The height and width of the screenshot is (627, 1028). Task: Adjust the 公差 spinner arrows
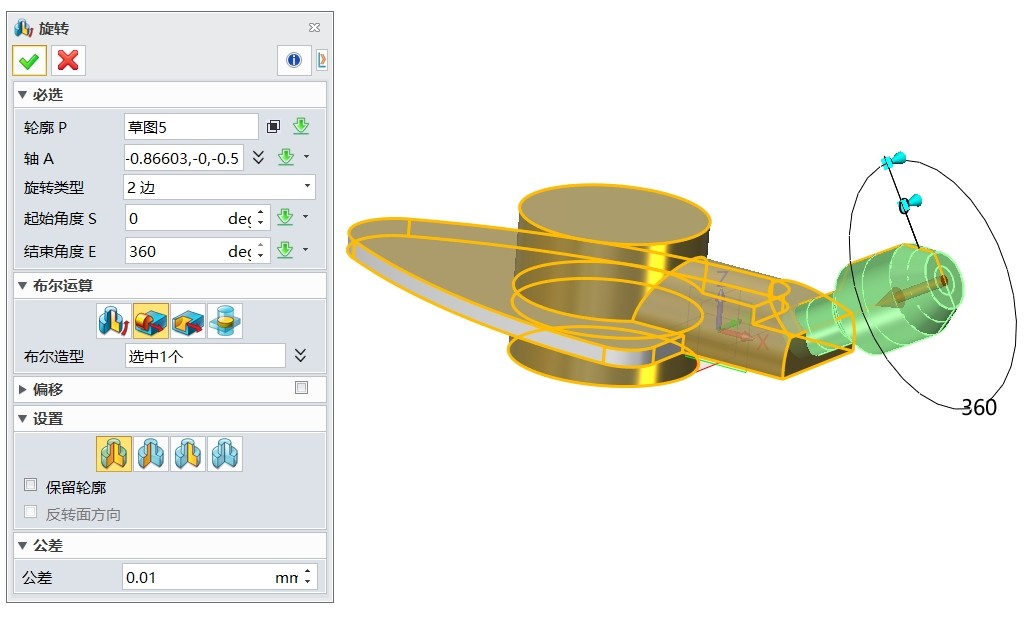307,577
